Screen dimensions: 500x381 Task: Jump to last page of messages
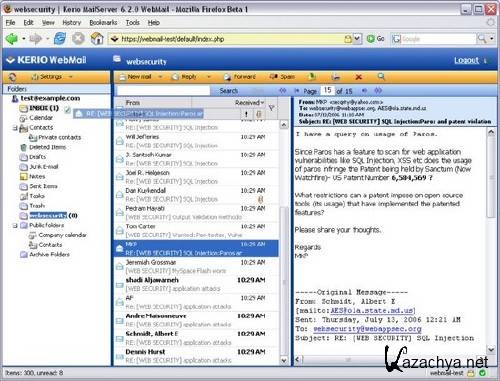378,91
